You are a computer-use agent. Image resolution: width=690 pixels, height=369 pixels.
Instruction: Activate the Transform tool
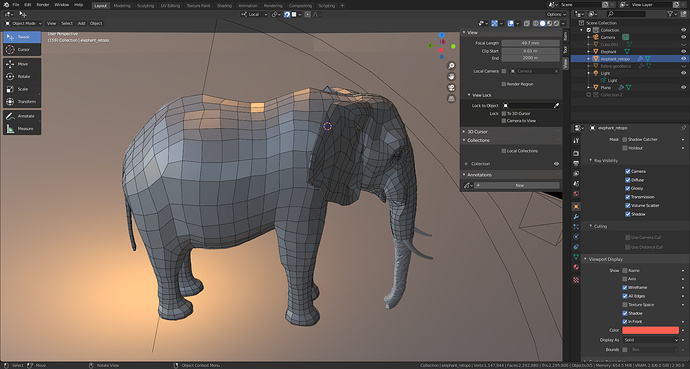(x=22, y=102)
